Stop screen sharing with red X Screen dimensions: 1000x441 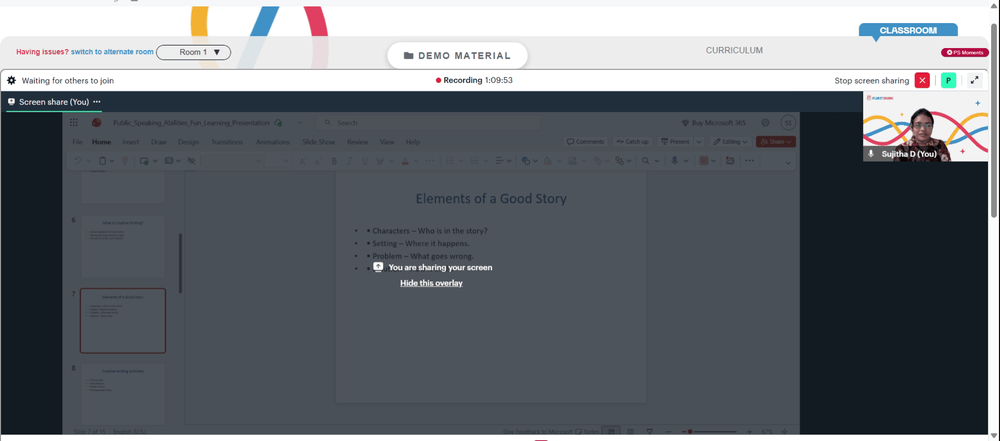(922, 80)
